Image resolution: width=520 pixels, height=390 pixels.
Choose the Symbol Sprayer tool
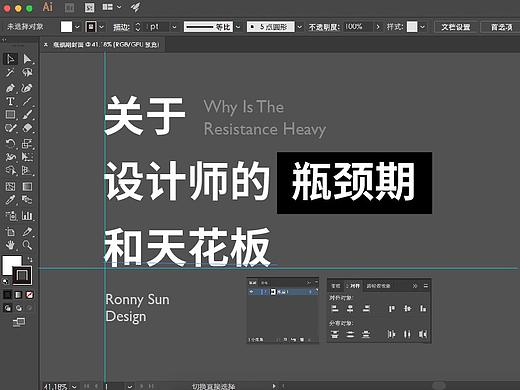click(x=10, y=216)
